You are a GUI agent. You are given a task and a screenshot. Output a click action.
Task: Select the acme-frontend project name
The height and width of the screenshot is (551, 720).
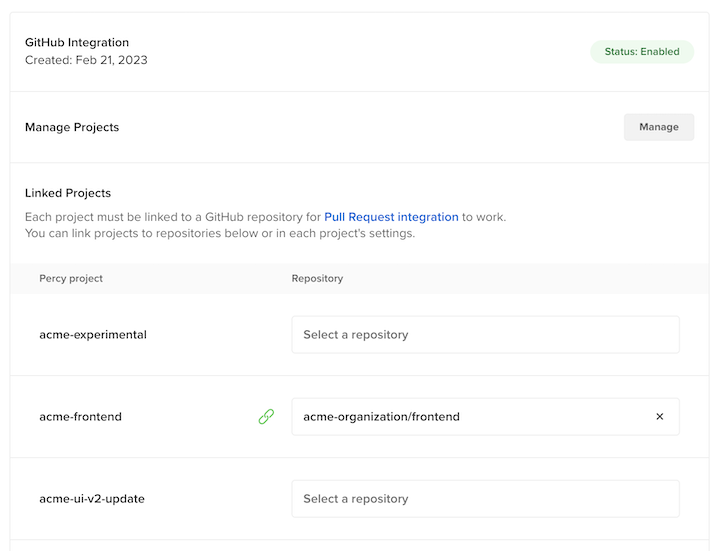pyautogui.click(x=80, y=416)
